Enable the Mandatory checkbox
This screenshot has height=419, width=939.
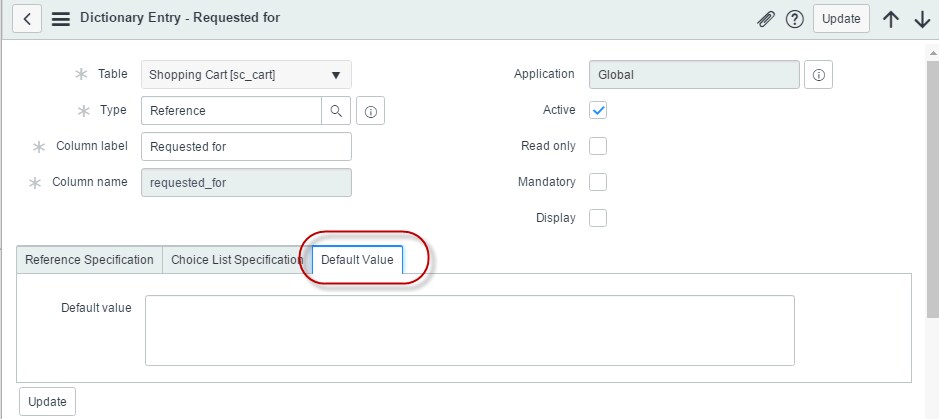pyautogui.click(x=598, y=182)
